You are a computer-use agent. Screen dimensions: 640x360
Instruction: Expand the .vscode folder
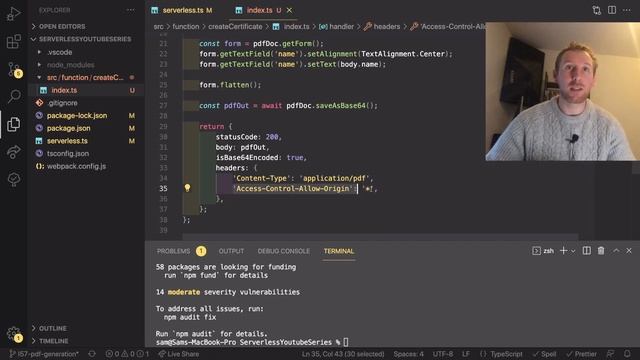coord(60,52)
